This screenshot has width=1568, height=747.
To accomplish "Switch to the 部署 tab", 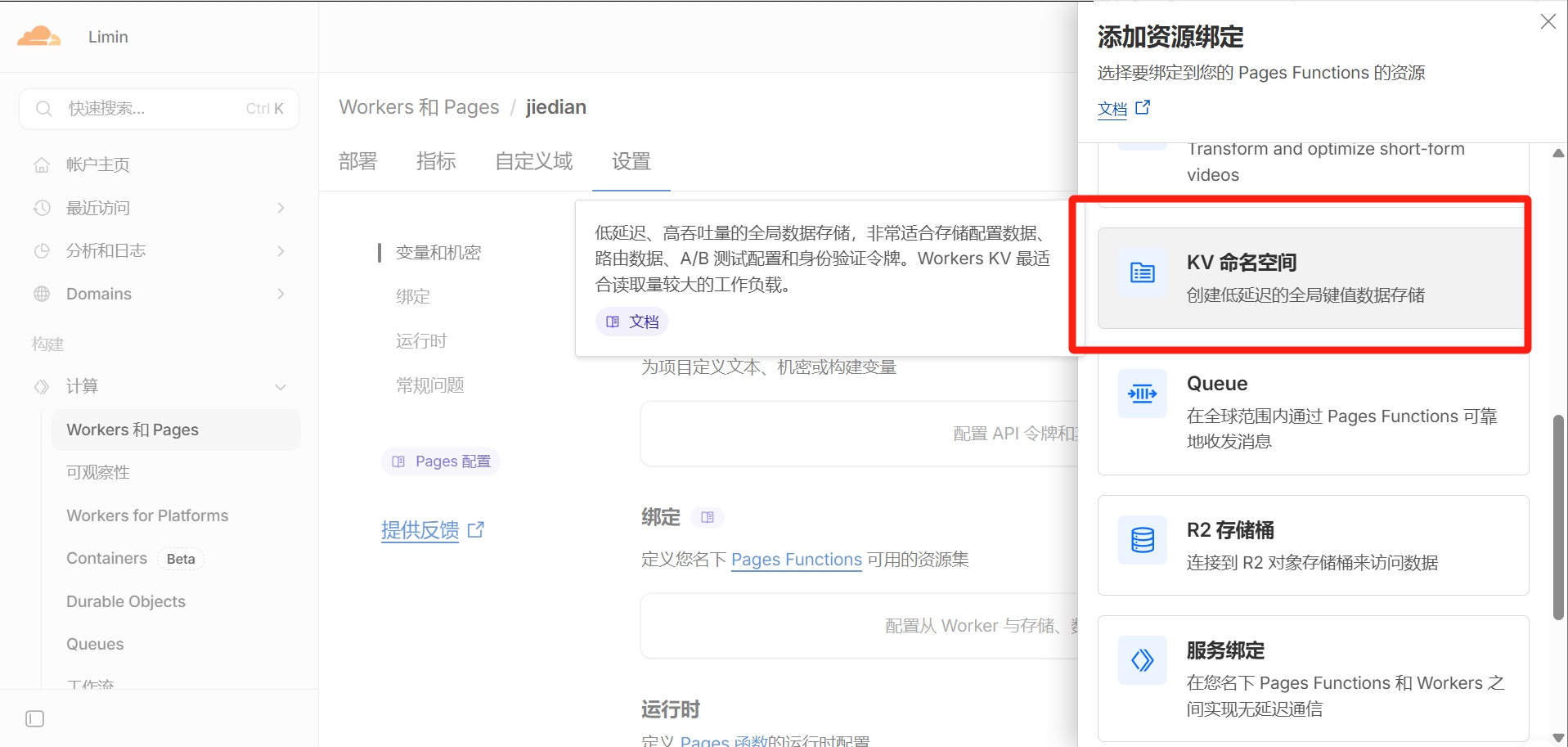I will 358,161.
